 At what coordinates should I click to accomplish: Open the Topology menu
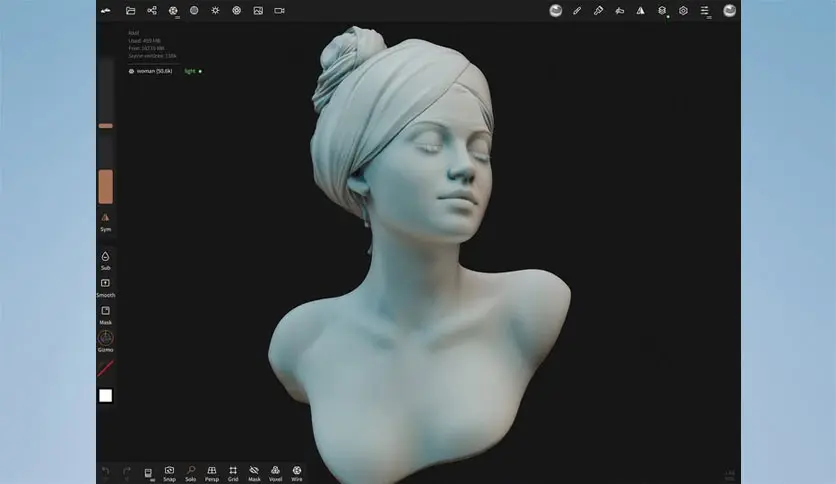pyautogui.click(x=173, y=11)
